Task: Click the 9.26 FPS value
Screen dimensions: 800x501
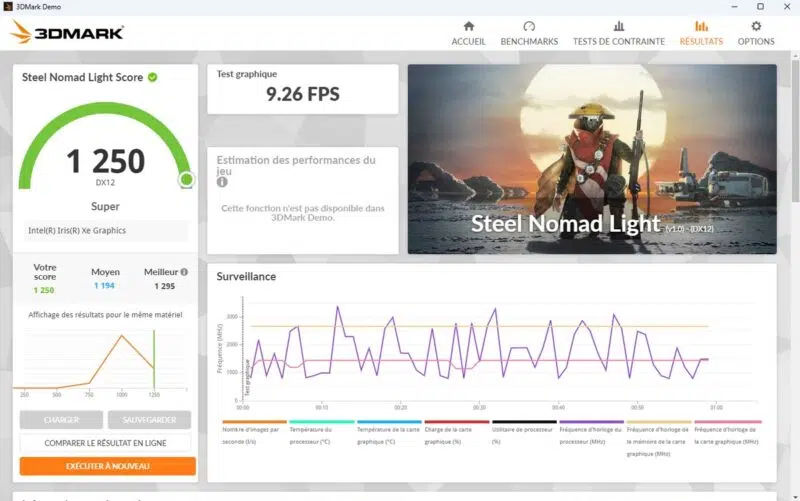Action: click(x=303, y=94)
